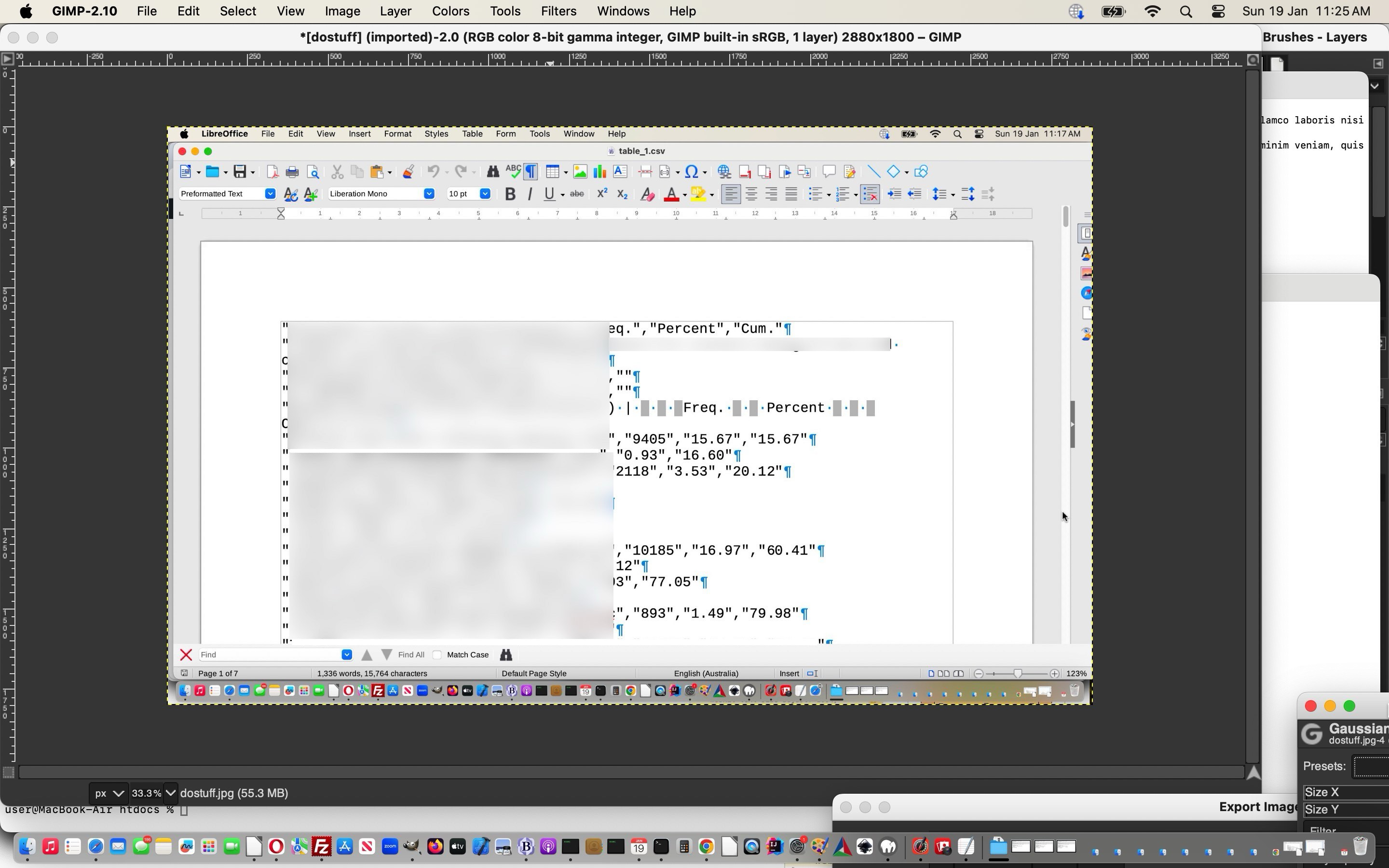Click the GIMP Wilber icon in the dock
This screenshot has width=1389, height=868.
tap(411, 846)
